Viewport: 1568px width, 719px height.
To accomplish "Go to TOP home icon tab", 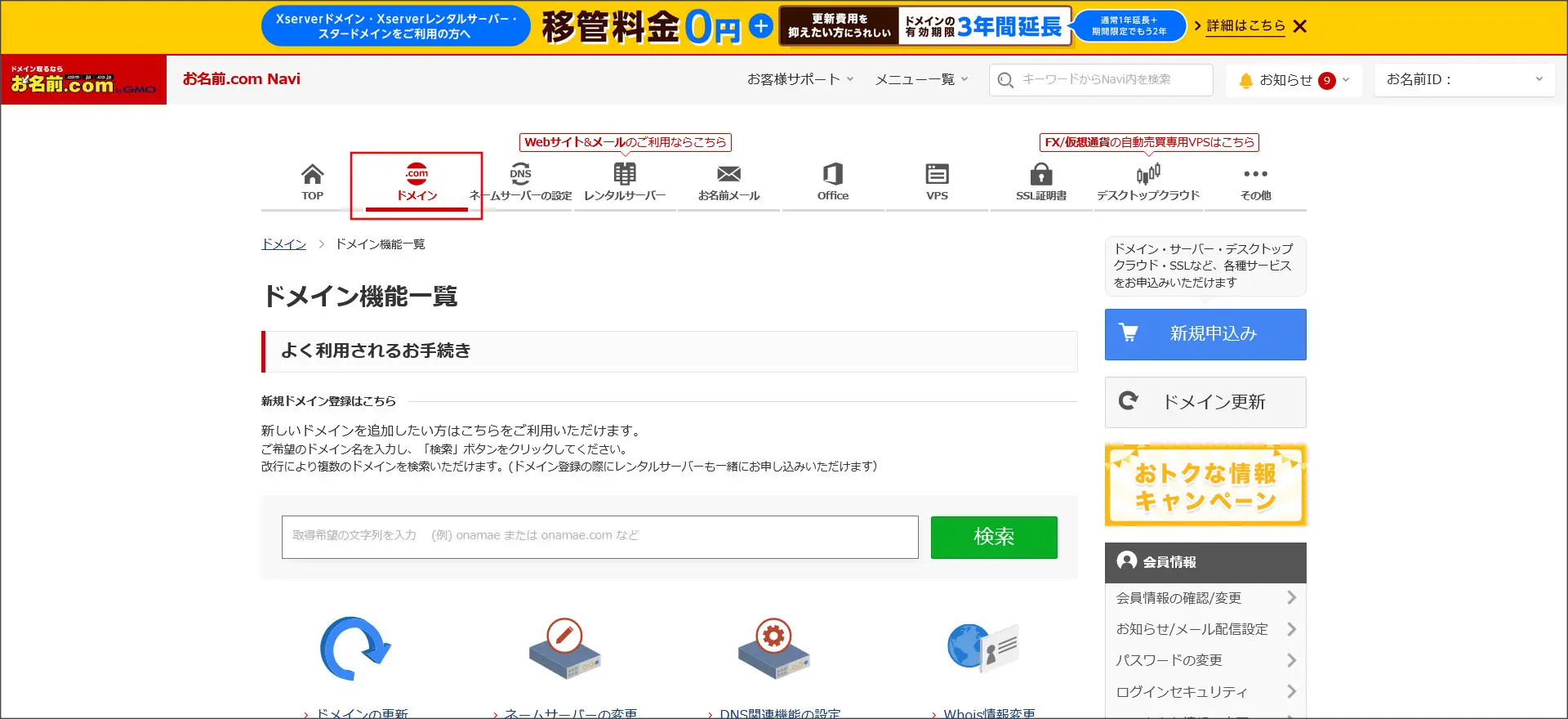I will [x=313, y=183].
